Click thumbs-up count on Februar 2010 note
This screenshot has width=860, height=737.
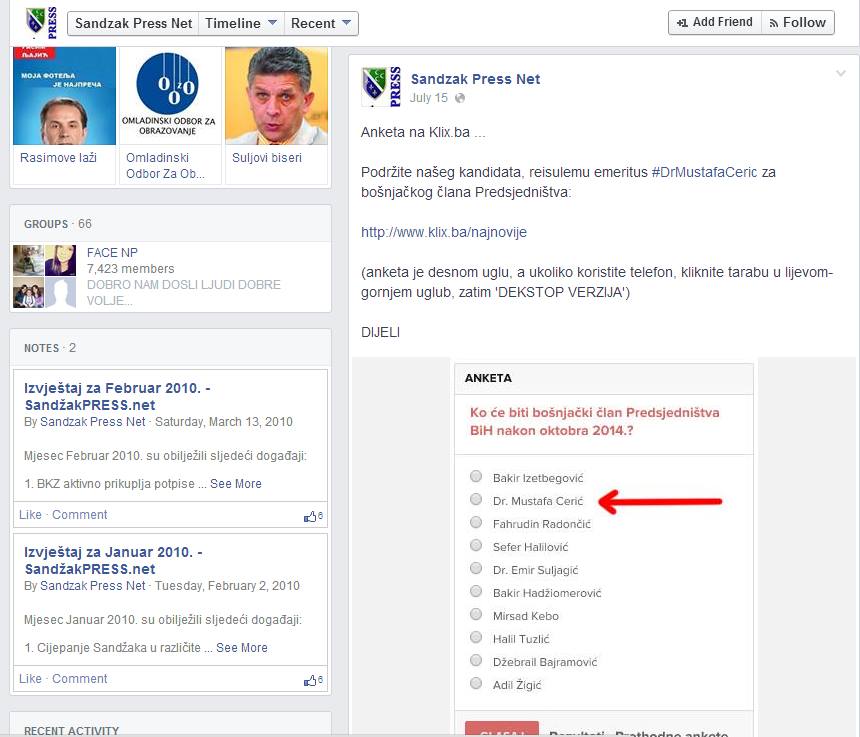[x=313, y=516]
